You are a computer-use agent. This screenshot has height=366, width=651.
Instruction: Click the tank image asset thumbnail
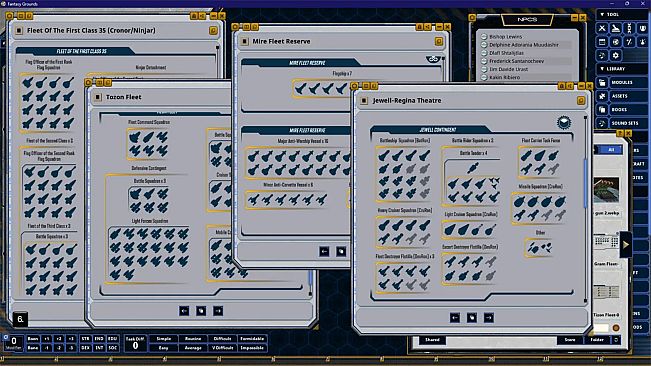[x=606, y=190]
